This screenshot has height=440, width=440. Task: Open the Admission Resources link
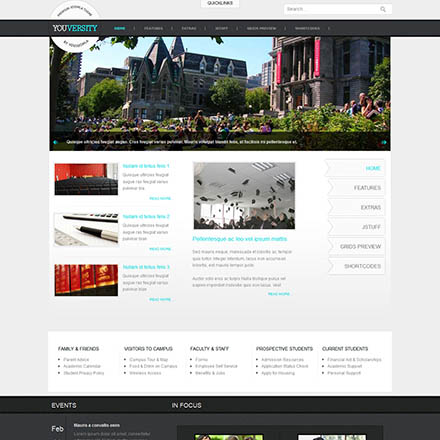(283, 360)
